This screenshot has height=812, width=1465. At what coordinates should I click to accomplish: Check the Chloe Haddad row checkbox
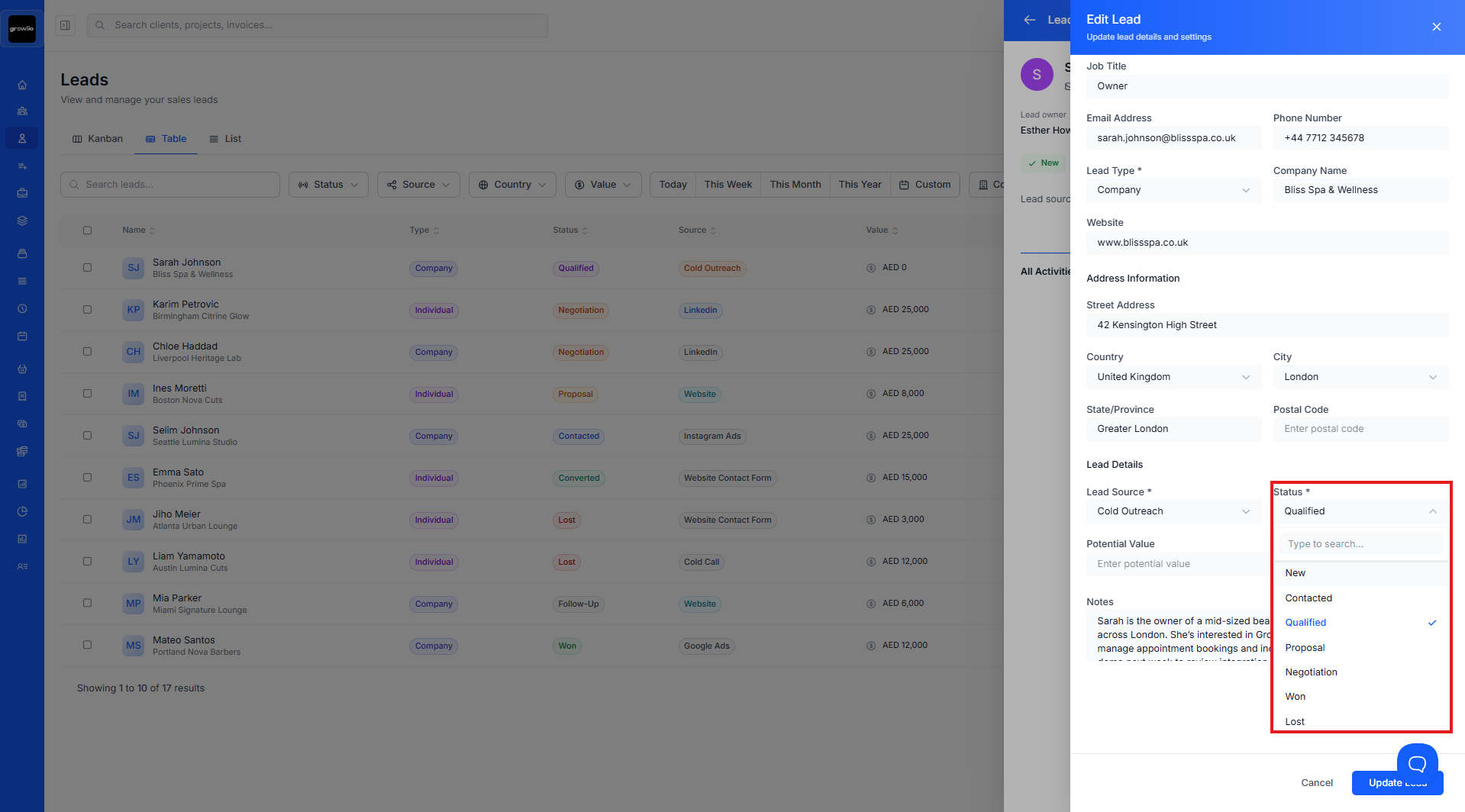pyautogui.click(x=87, y=352)
